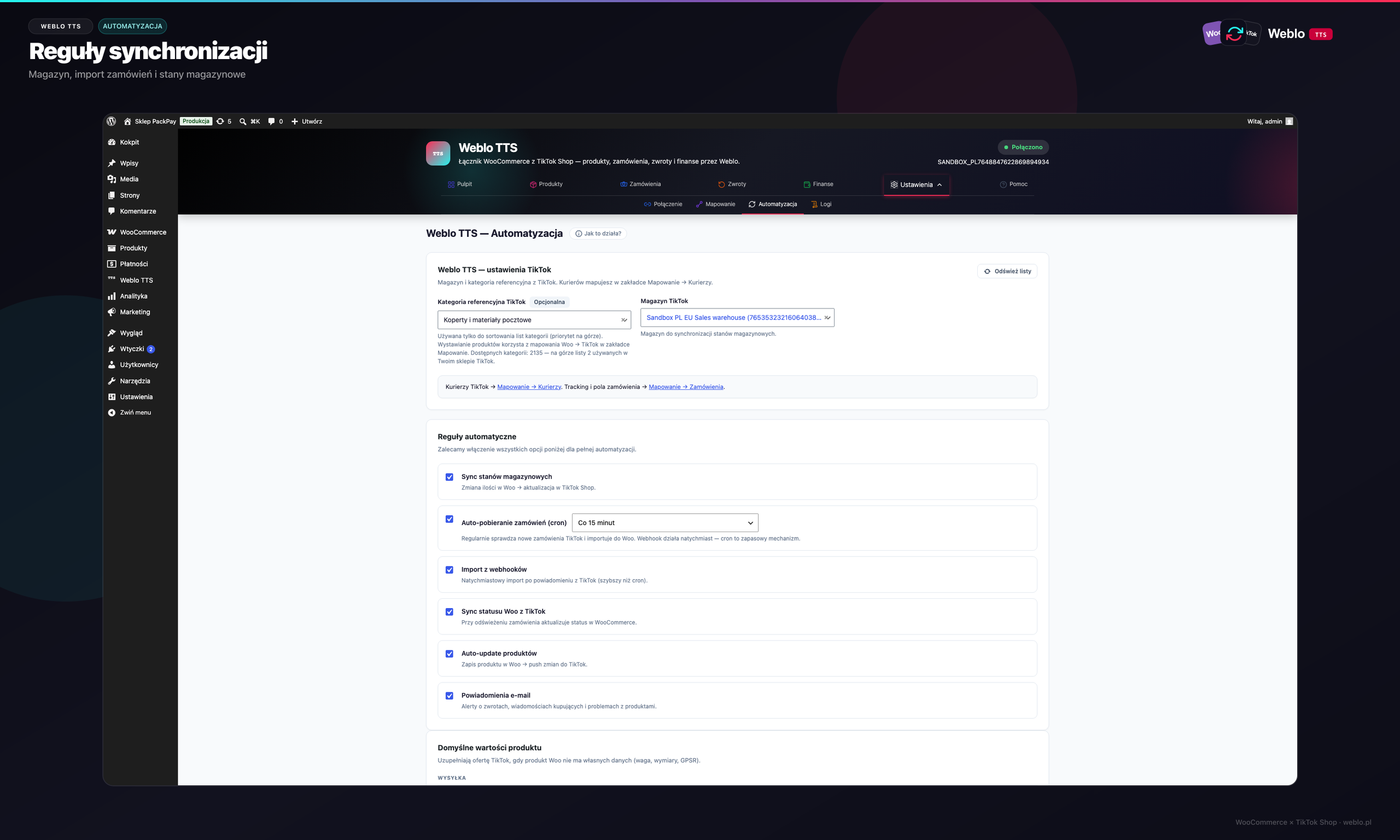Click the WooCommerce logo icon in sidebar
This screenshot has width=1400, height=840.
click(x=112, y=232)
